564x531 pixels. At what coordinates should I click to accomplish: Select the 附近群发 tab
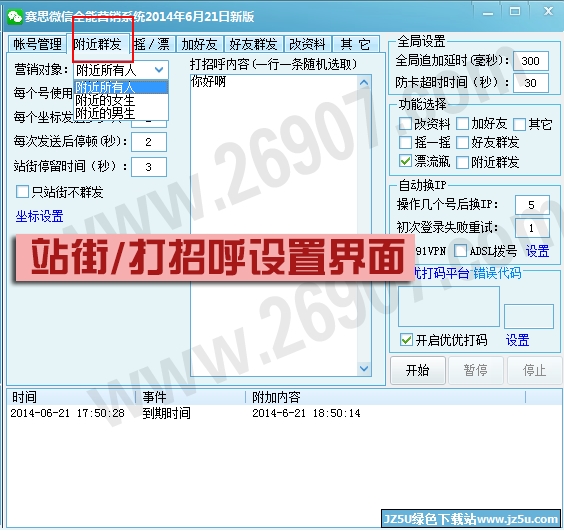(x=97, y=44)
